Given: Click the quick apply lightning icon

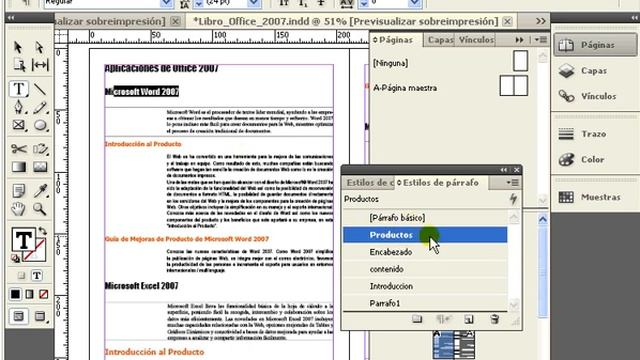Looking at the screenshot, I should [513, 199].
